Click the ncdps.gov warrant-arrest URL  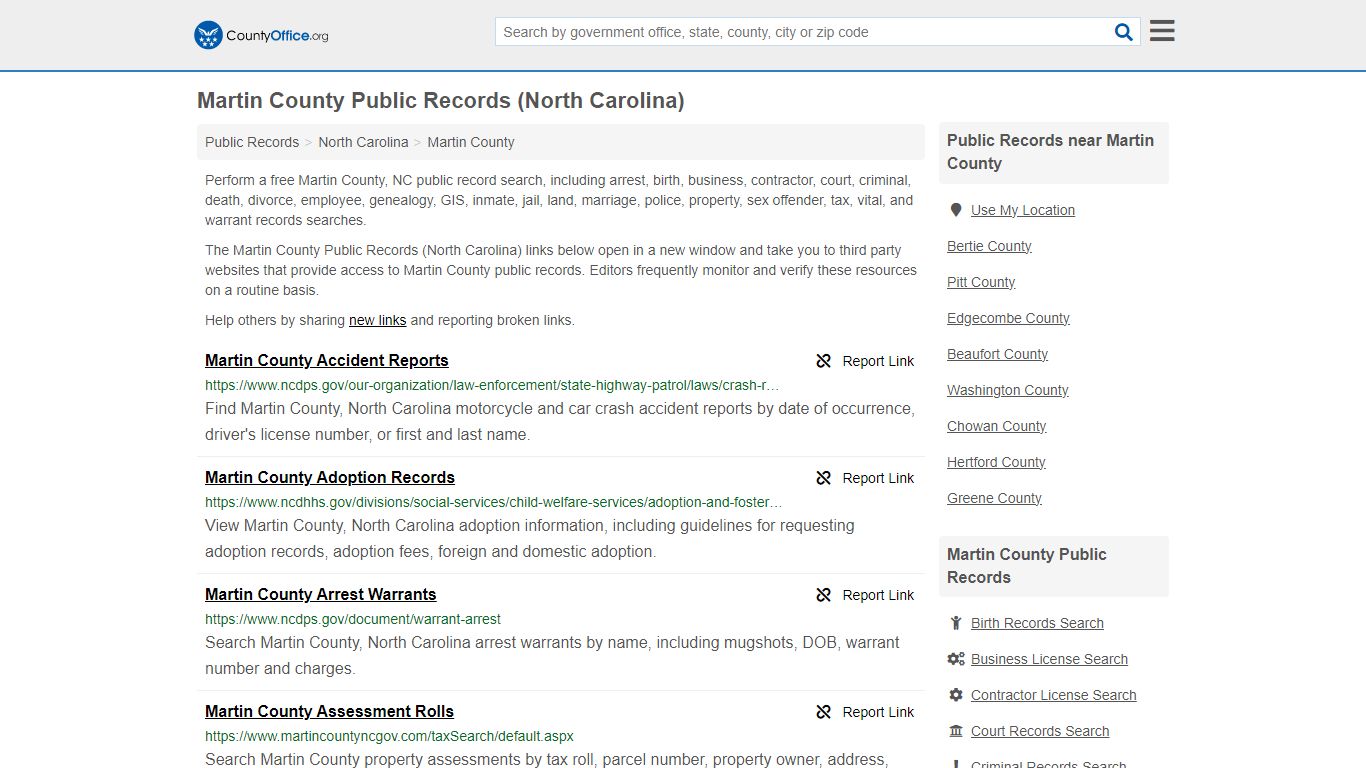pyautogui.click(x=353, y=619)
